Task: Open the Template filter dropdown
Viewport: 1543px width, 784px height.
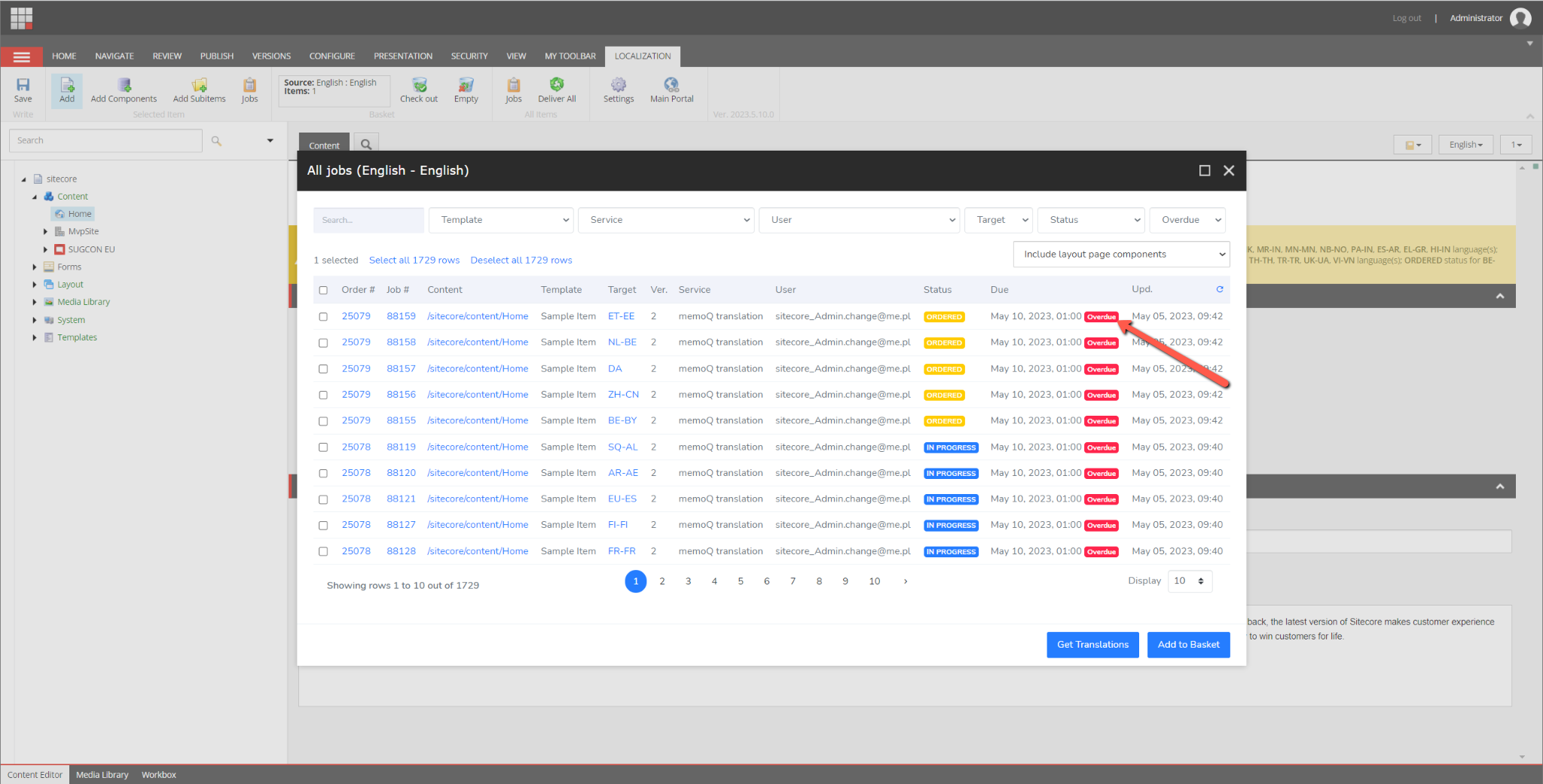Action: tap(501, 220)
